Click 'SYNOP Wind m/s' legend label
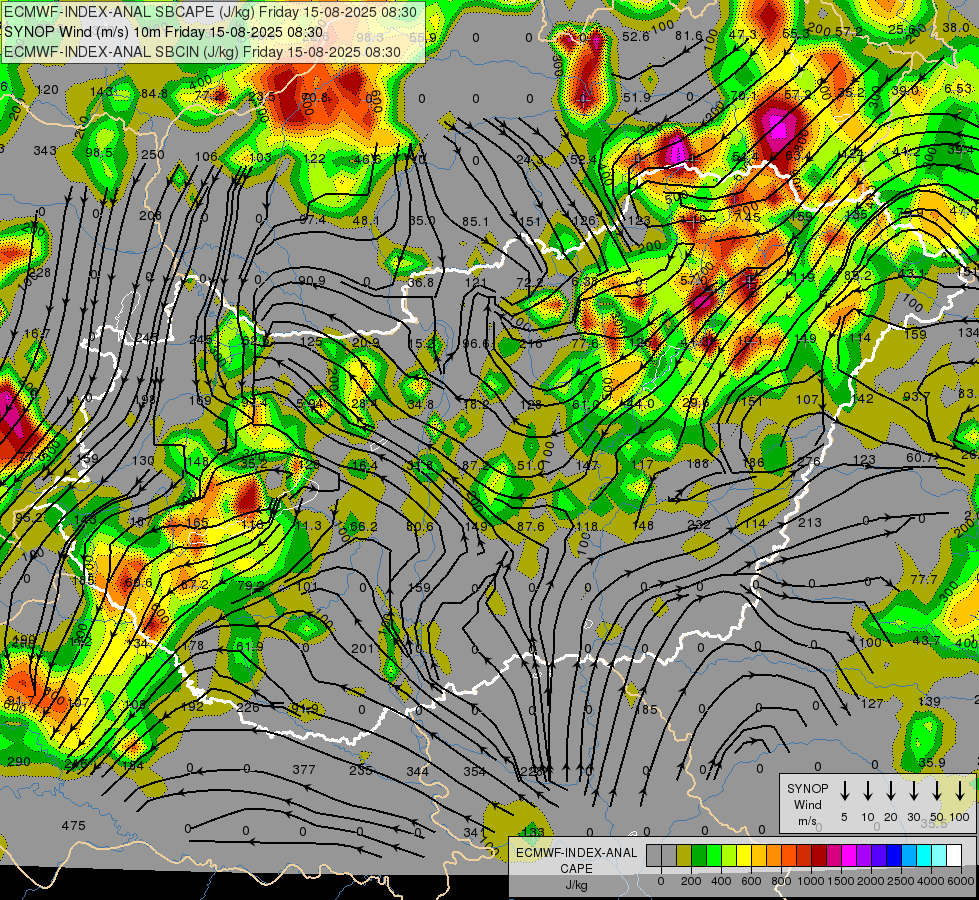The width and height of the screenshot is (979, 900). 807,804
